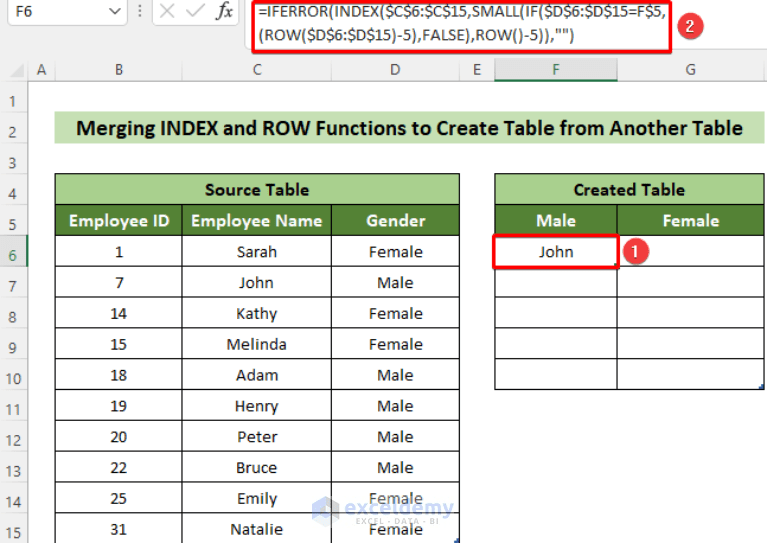This screenshot has height=543, width=767.
Task: Click the 'Source Table' header cell
Action: click(257, 189)
